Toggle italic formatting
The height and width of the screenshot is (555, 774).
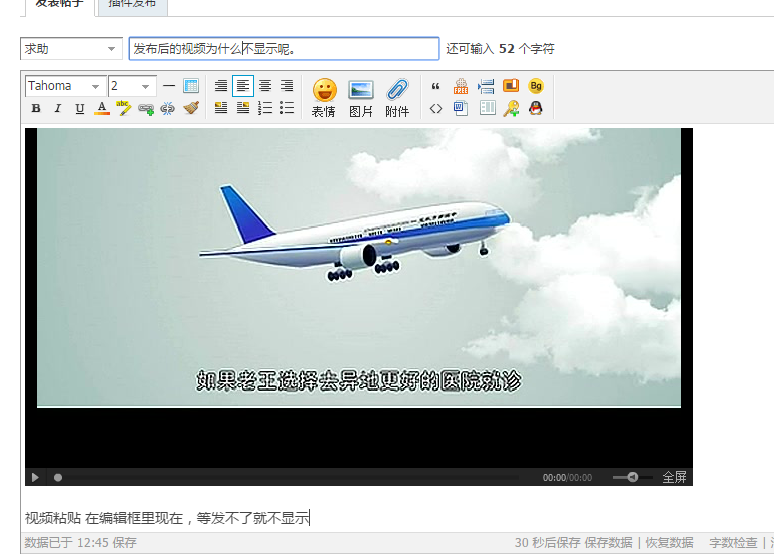pos(58,108)
